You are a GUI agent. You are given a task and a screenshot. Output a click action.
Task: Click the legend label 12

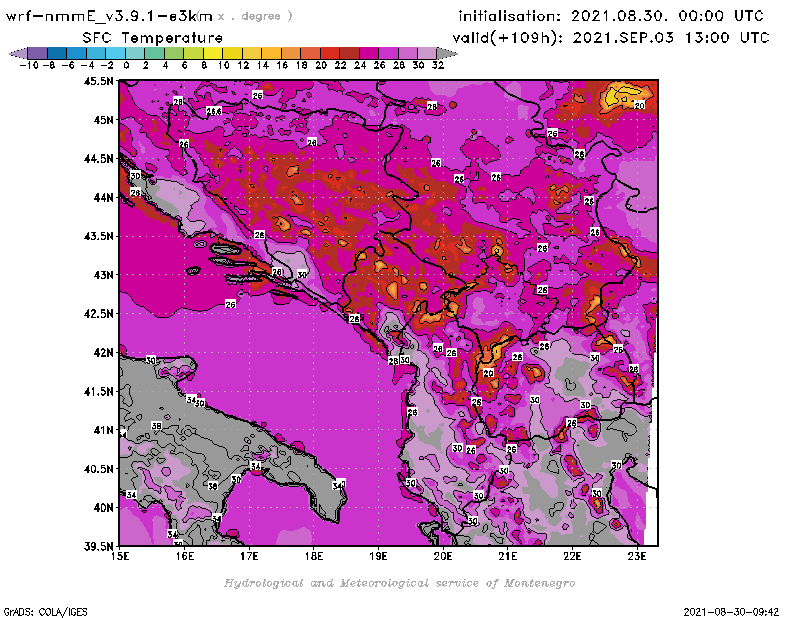coord(243,65)
